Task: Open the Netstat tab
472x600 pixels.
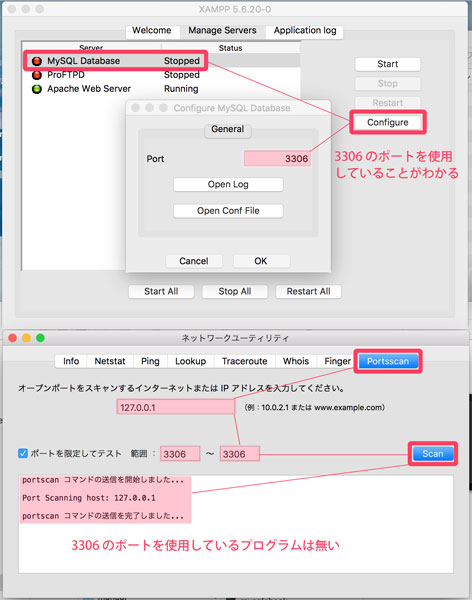Action: [110, 361]
